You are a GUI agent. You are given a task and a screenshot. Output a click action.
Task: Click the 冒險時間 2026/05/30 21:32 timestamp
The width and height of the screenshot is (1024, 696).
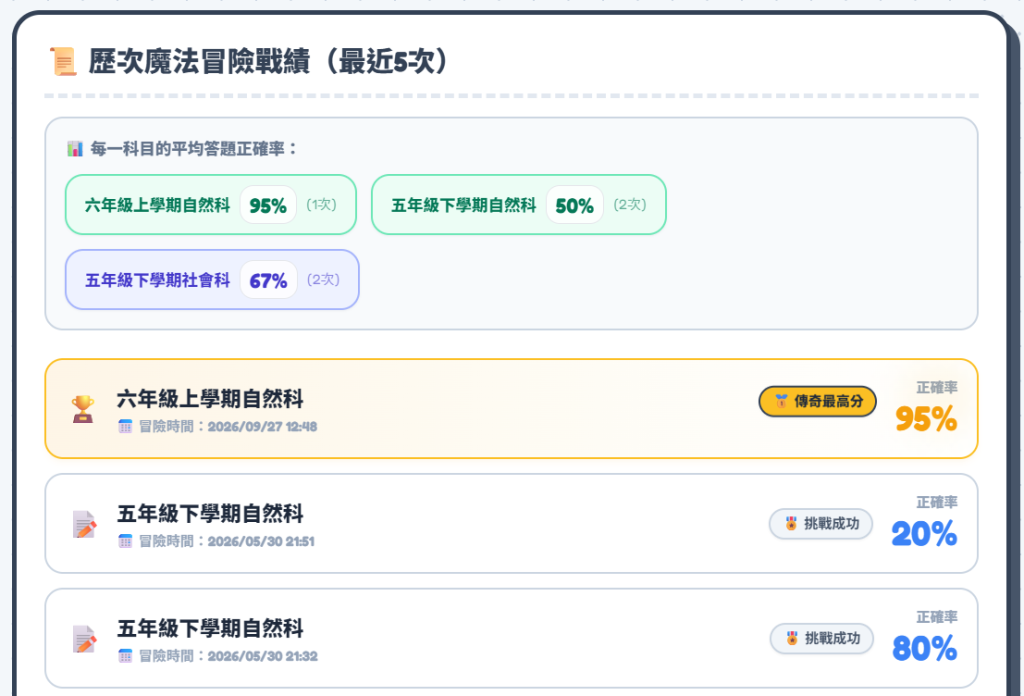point(228,657)
